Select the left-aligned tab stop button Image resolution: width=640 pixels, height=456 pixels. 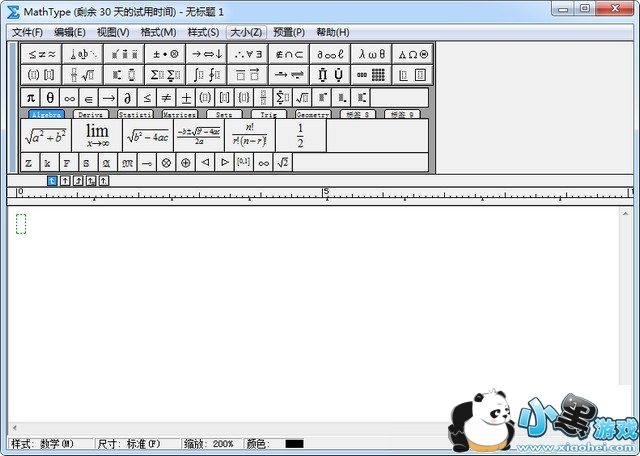click(x=52, y=180)
